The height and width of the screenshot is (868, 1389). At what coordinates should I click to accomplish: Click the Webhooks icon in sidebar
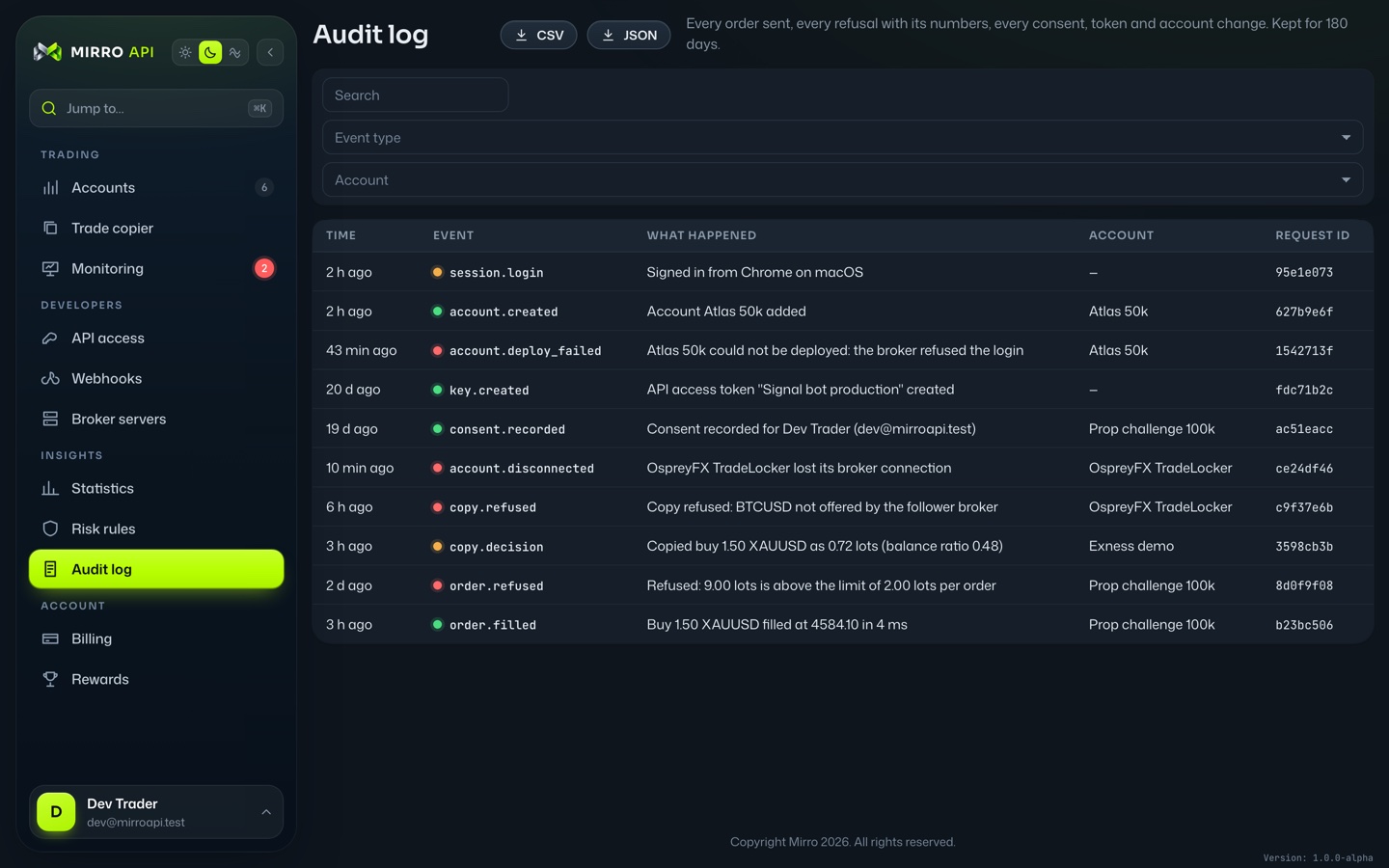click(x=50, y=378)
